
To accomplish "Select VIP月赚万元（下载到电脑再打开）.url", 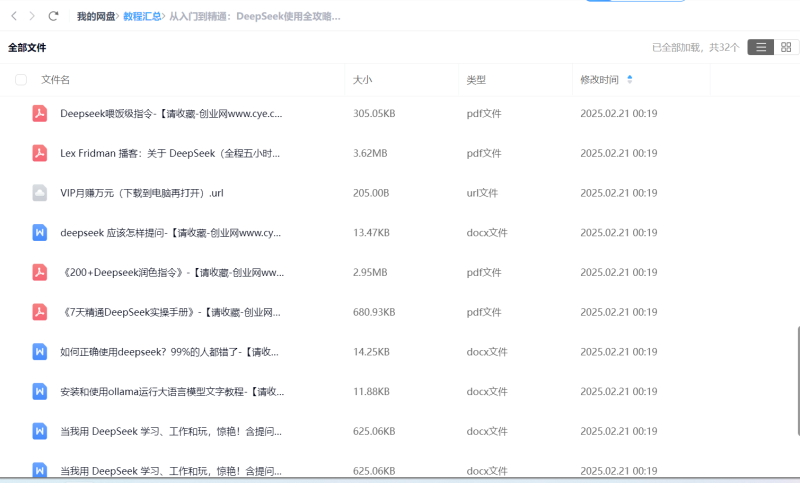I will pyautogui.click(x=142, y=193).
